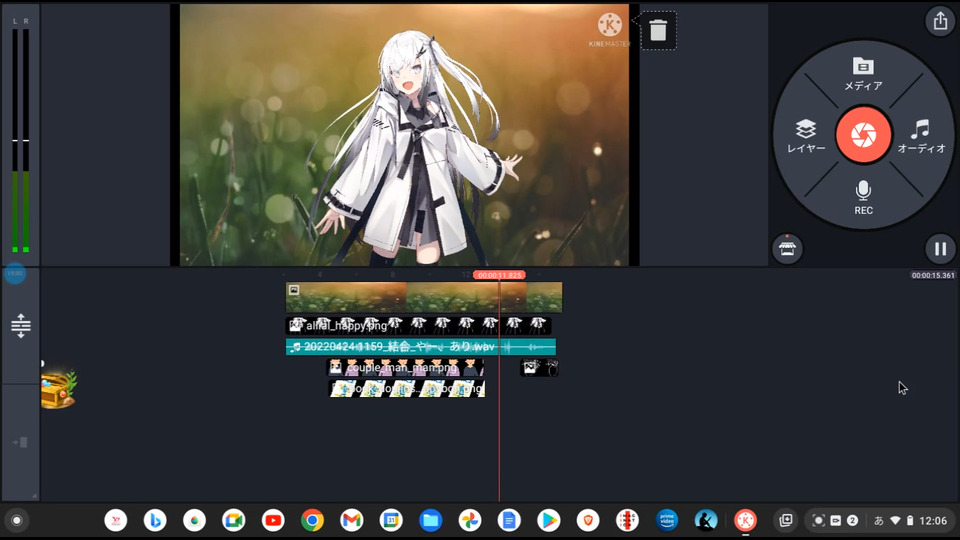Select the meadow background video clip
This screenshot has width=960, height=540.
(424, 297)
